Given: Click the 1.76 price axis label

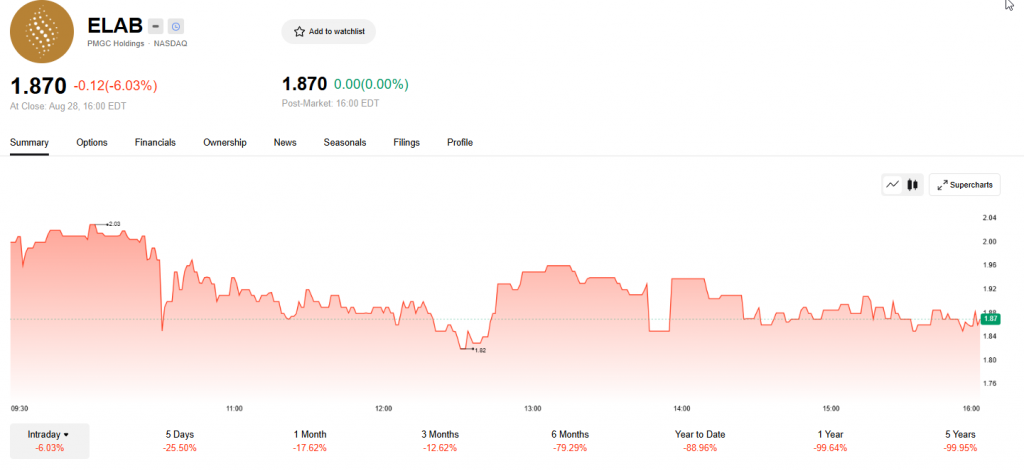Looking at the screenshot, I should pos(990,383).
